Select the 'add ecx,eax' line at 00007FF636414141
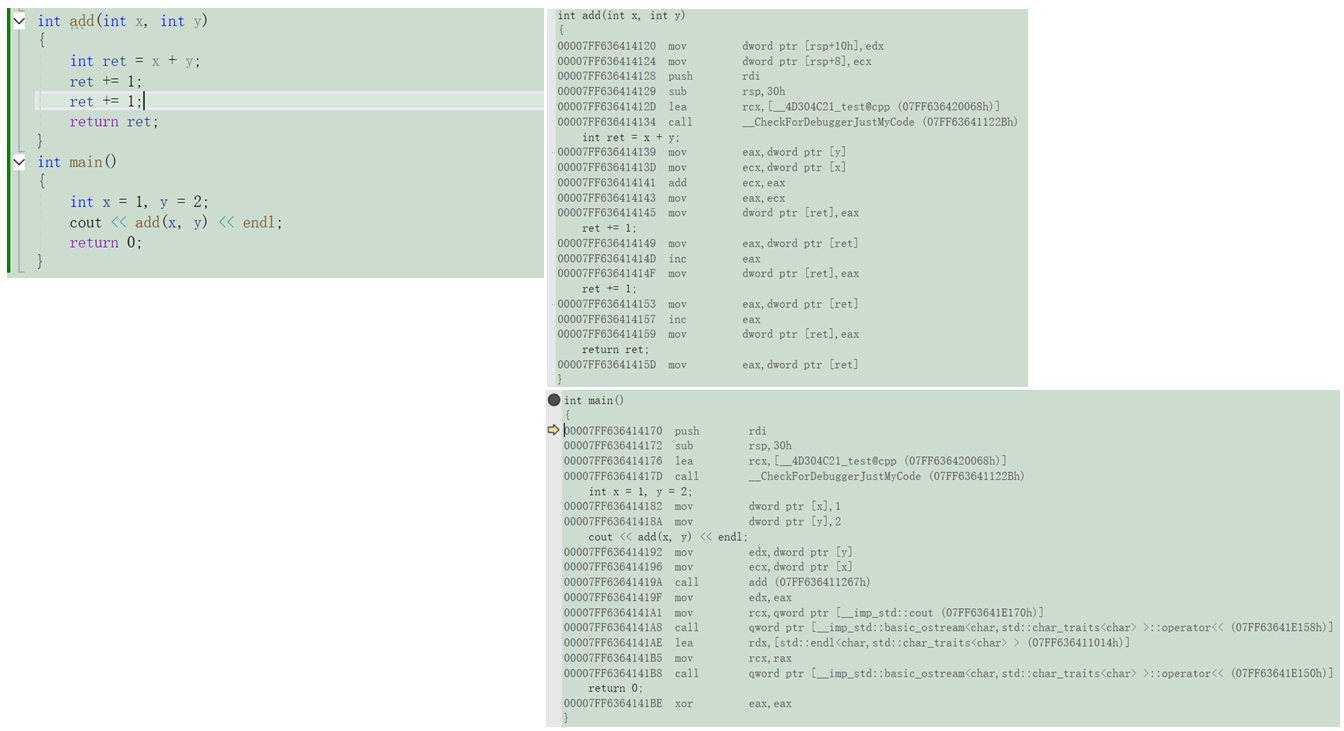 [671, 183]
